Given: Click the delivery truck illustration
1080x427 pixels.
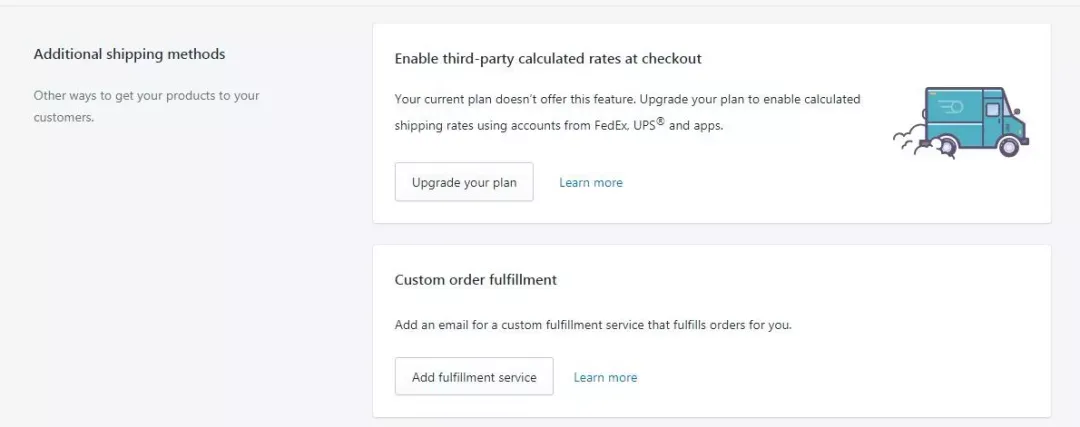Looking at the screenshot, I should pyautogui.click(x=962, y=120).
